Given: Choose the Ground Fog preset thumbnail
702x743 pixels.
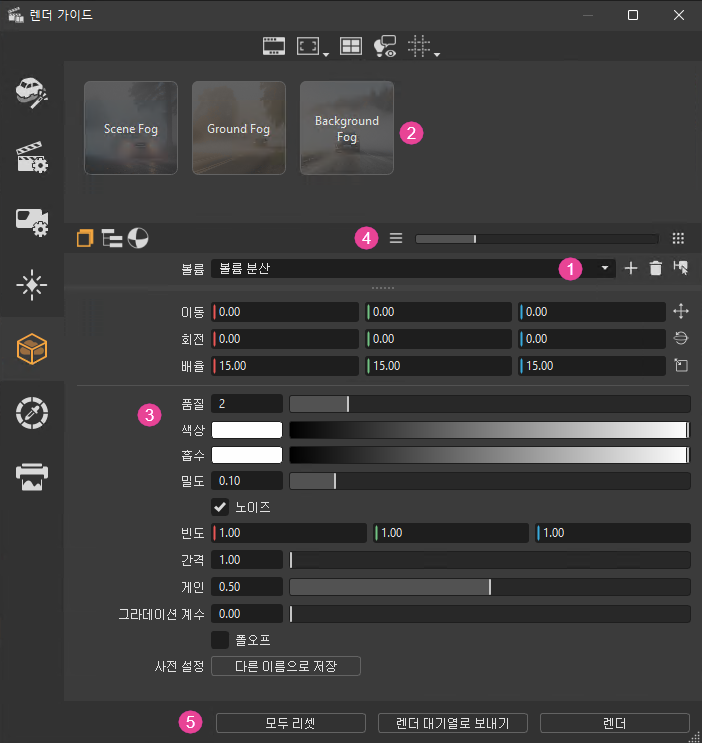Looking at the screenshot, I should pyautogui.click(x=239, y=128).
